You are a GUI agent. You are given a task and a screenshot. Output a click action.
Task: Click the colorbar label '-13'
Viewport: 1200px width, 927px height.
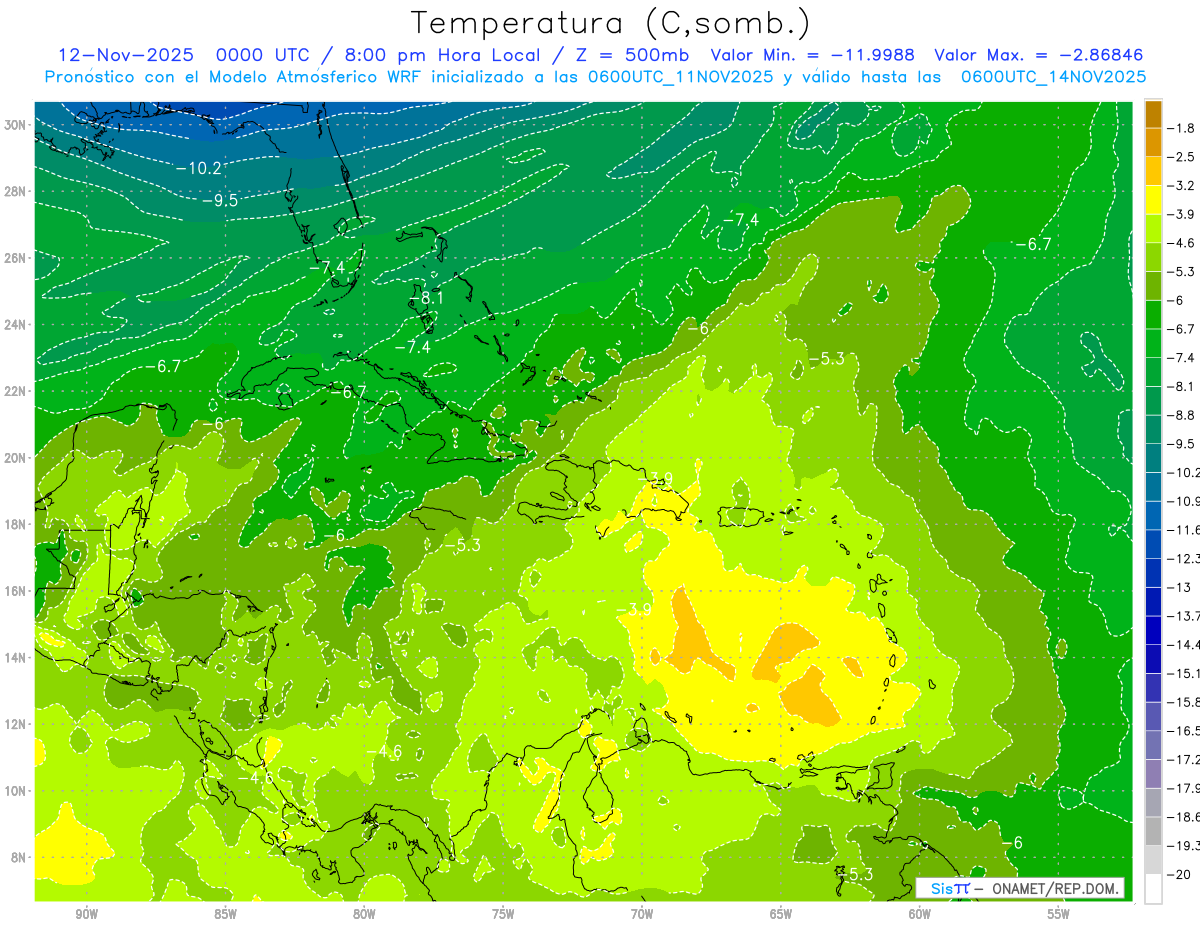(1180, 587)
